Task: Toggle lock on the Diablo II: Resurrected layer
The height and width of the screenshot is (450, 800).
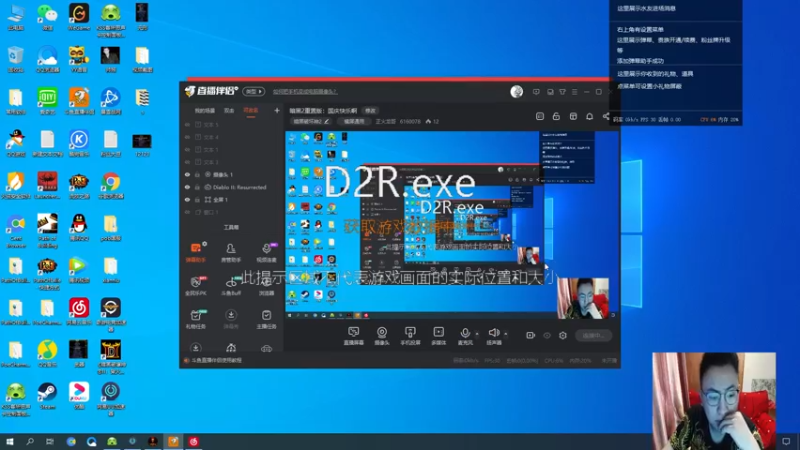Action: point(197,187)
